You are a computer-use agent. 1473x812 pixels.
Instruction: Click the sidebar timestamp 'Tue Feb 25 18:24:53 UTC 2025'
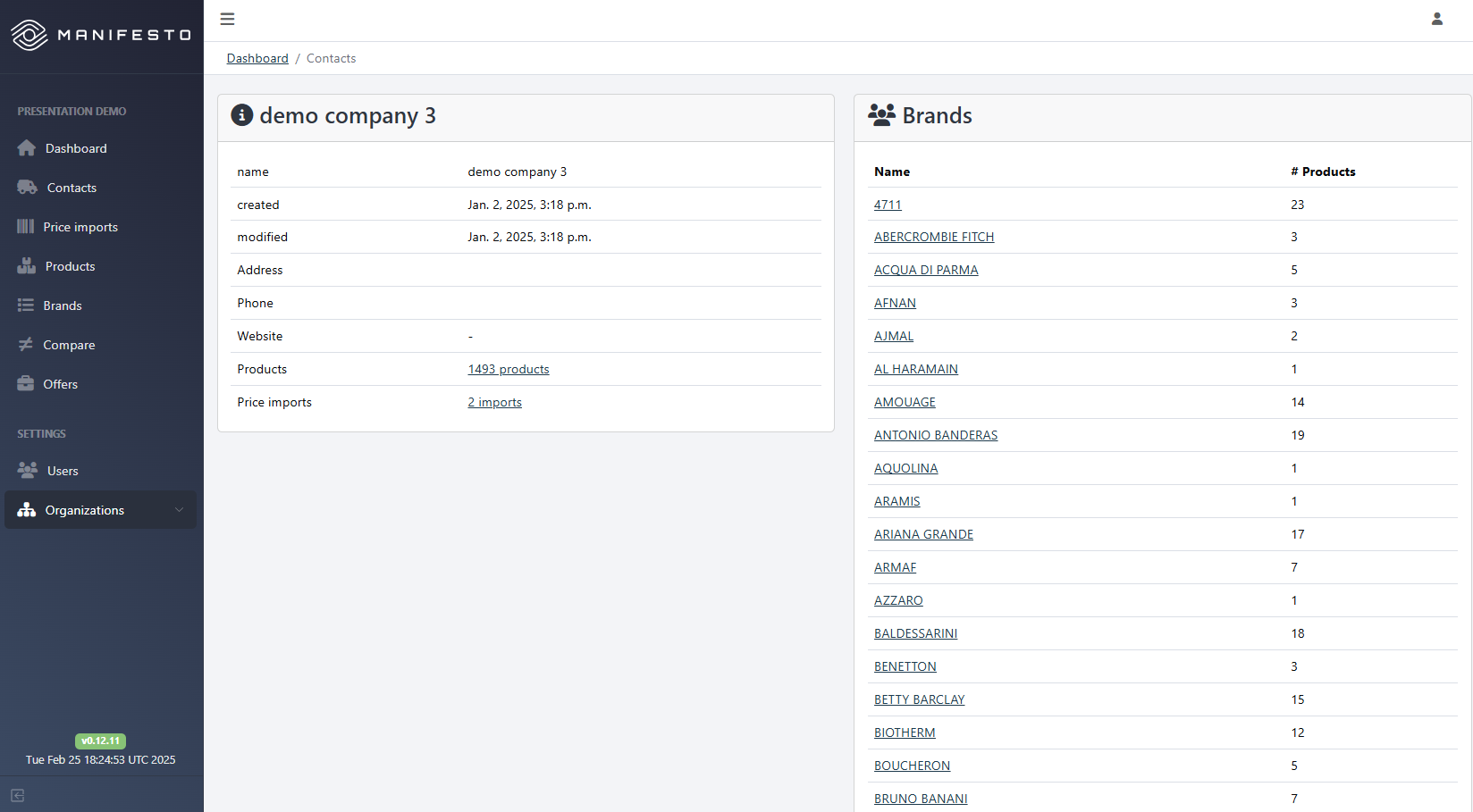pos(100,760)
